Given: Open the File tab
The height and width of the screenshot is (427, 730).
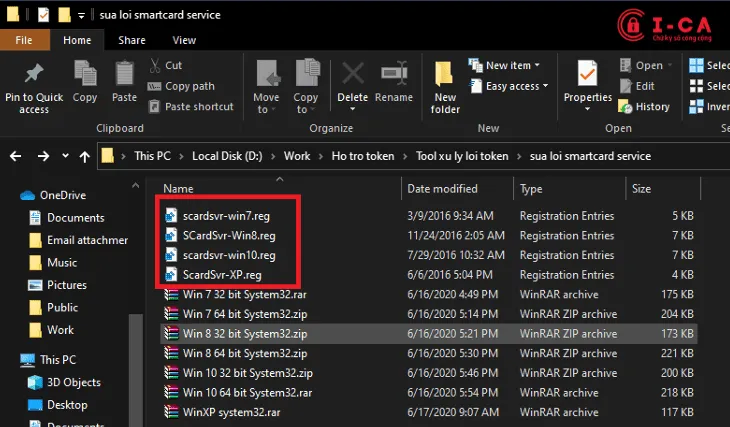Looking at the screenshot, I should tap(24, 41).
